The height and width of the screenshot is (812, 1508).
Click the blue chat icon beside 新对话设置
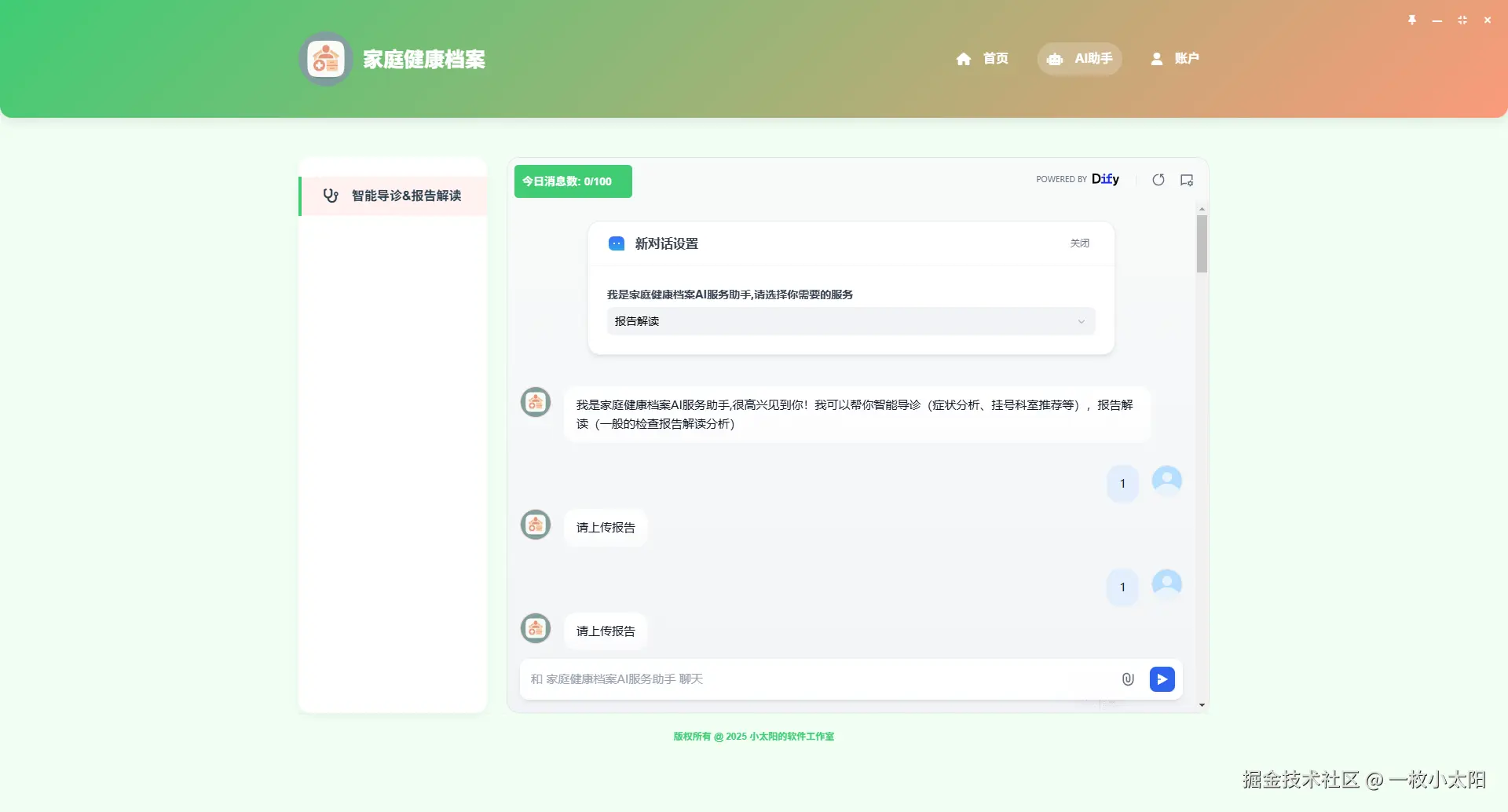pos(616,243)
